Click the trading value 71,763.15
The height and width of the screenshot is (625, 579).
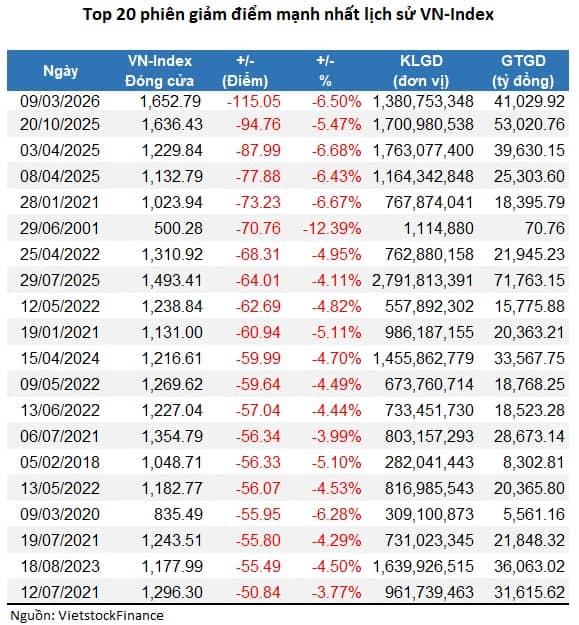529,280
